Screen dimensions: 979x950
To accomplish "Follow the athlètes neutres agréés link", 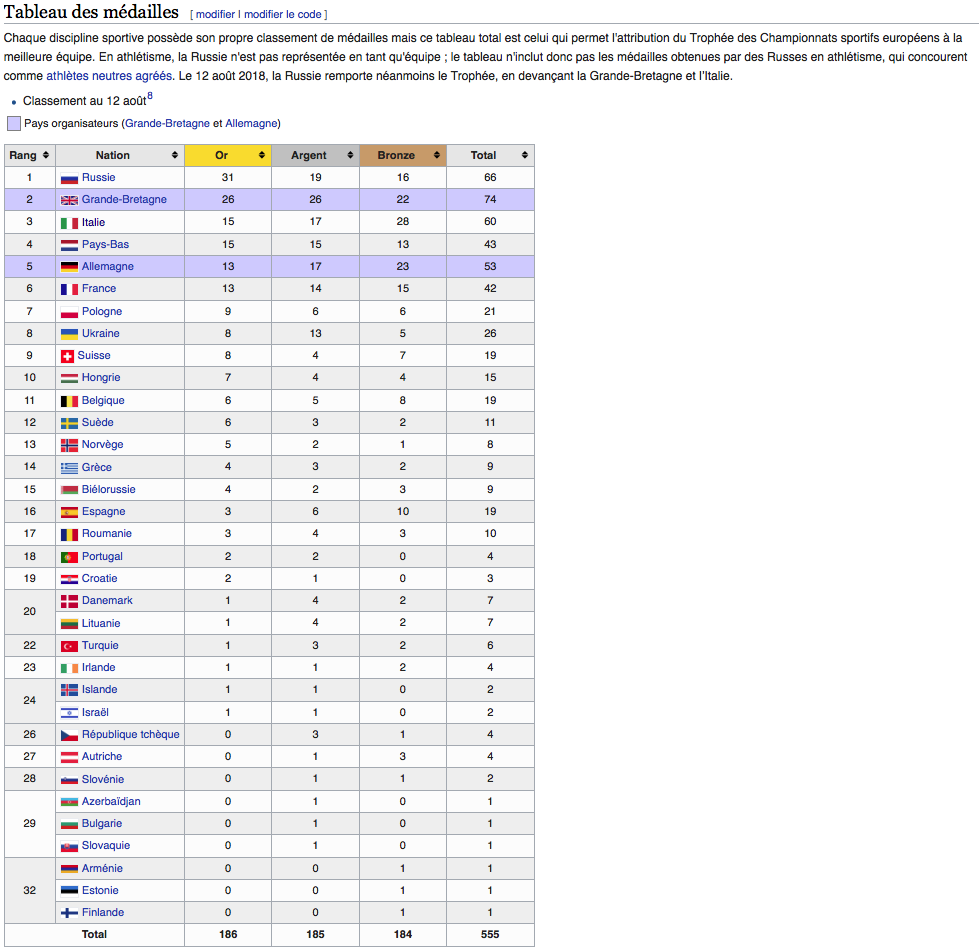I will point(109,76).
